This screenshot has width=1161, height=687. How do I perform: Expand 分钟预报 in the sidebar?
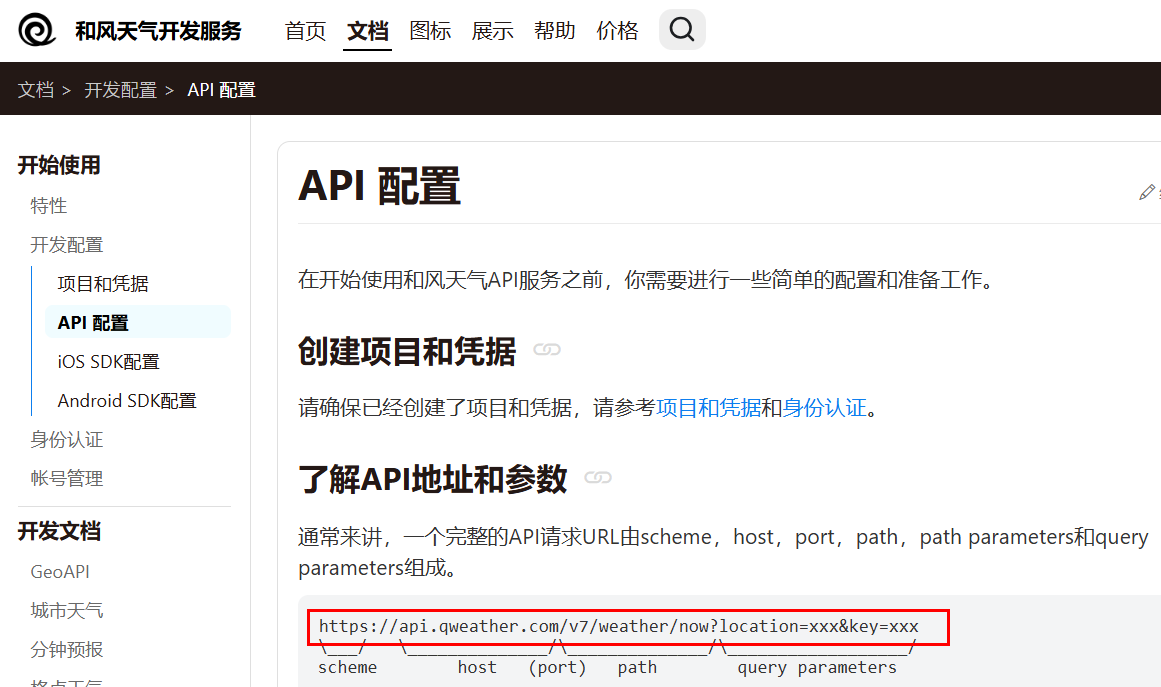click(x=67, y=650)
